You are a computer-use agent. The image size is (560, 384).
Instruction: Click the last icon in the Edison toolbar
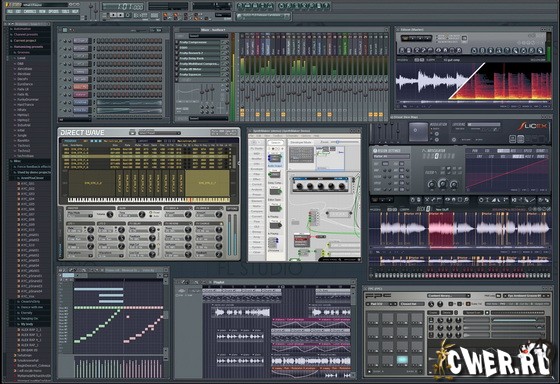[540, 51]
